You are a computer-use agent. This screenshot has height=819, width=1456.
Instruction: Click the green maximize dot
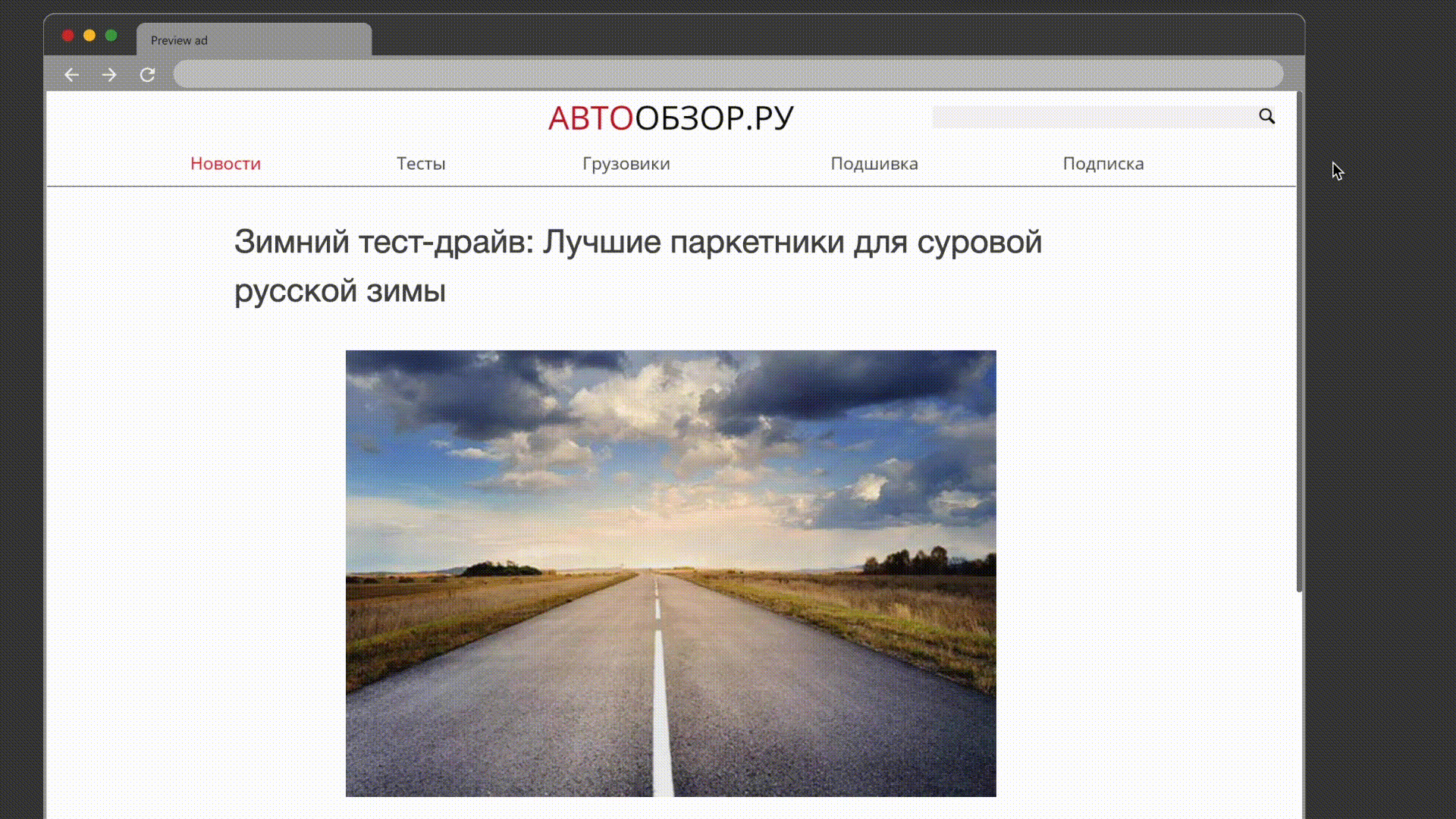click(111, 36)
